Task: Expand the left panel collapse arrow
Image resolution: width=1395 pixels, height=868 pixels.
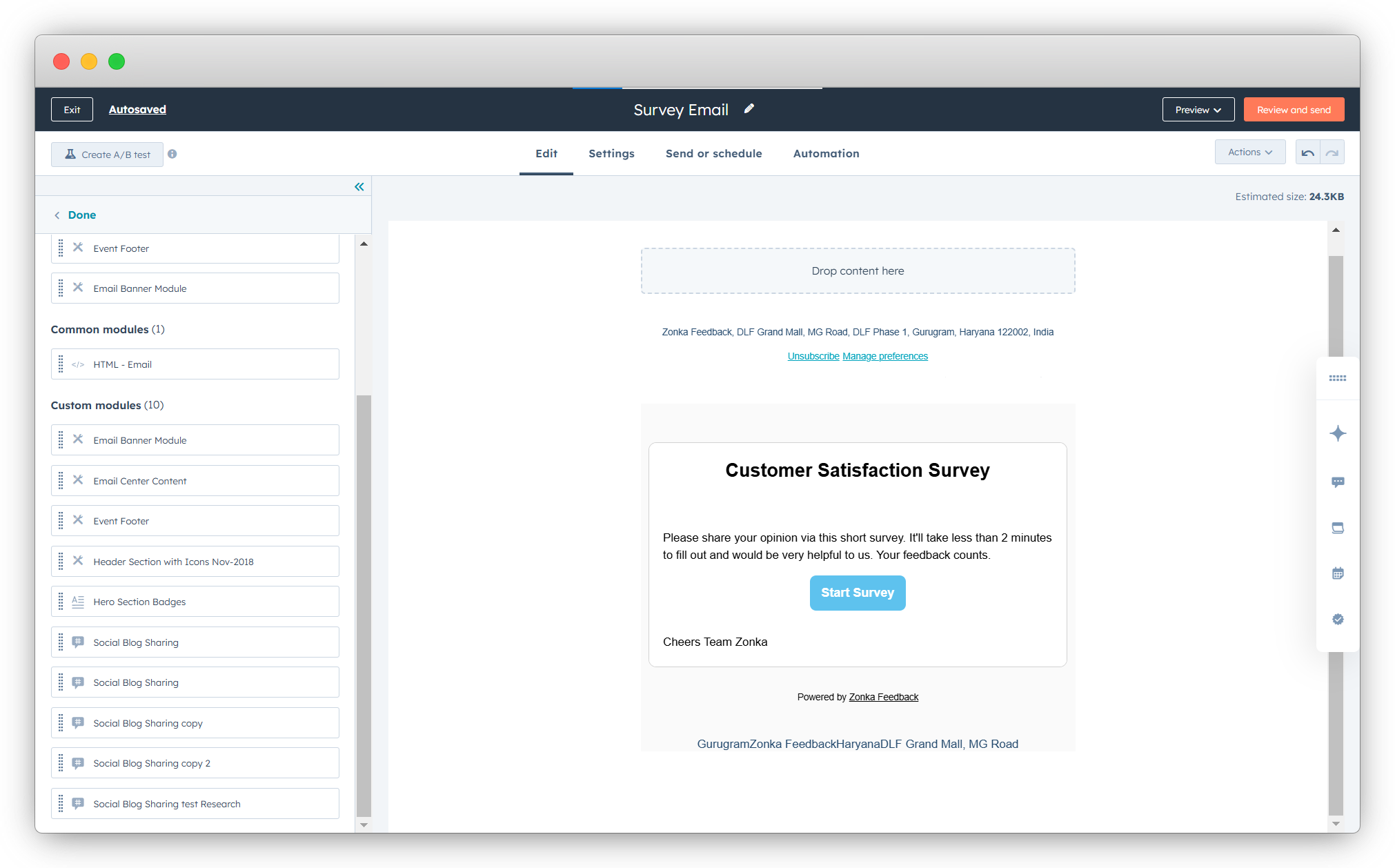Action: click(x=359, y=188)
